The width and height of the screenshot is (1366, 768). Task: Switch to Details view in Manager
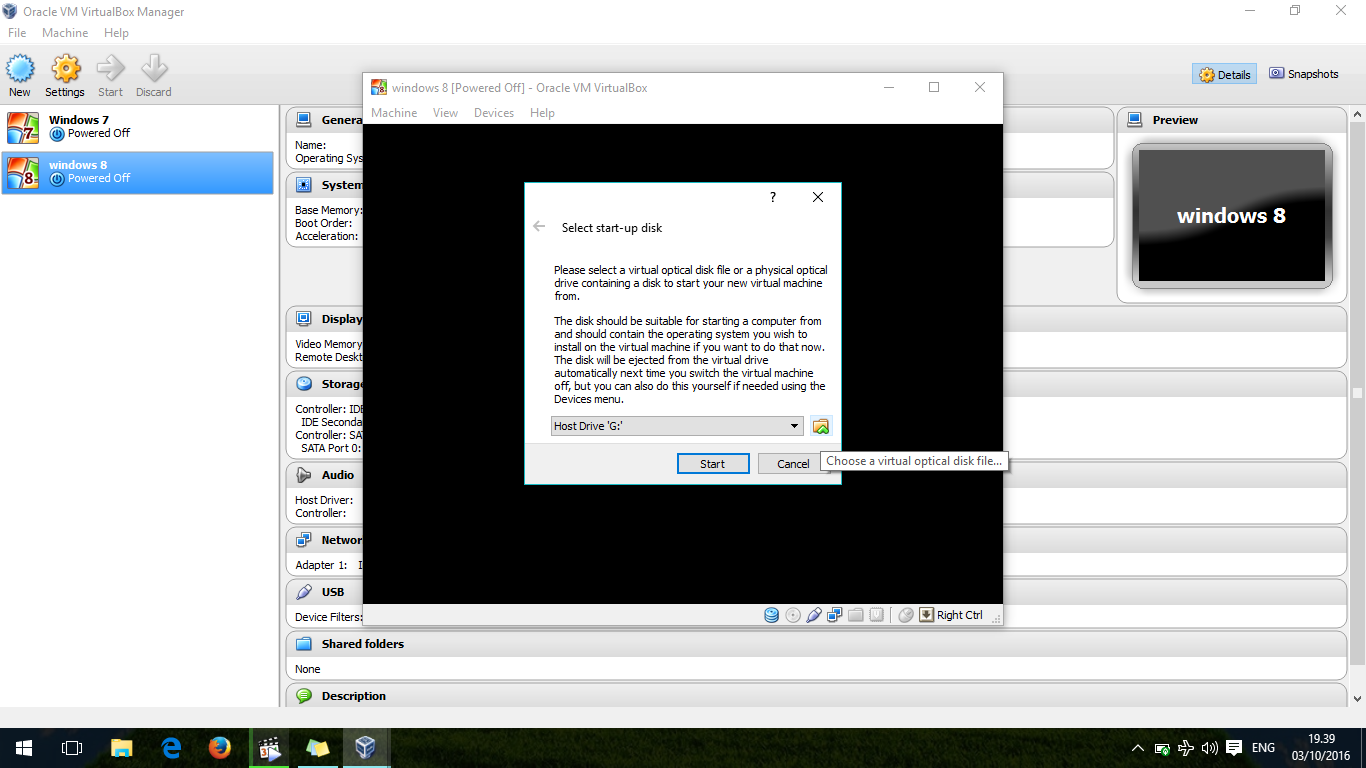coord(1225,74)
